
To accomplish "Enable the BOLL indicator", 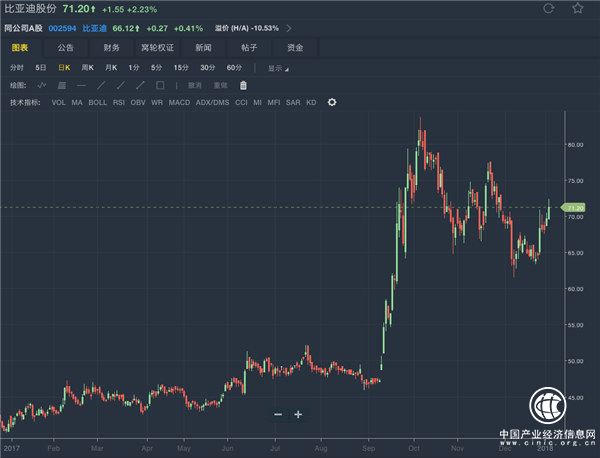I will tap(97, 102).
